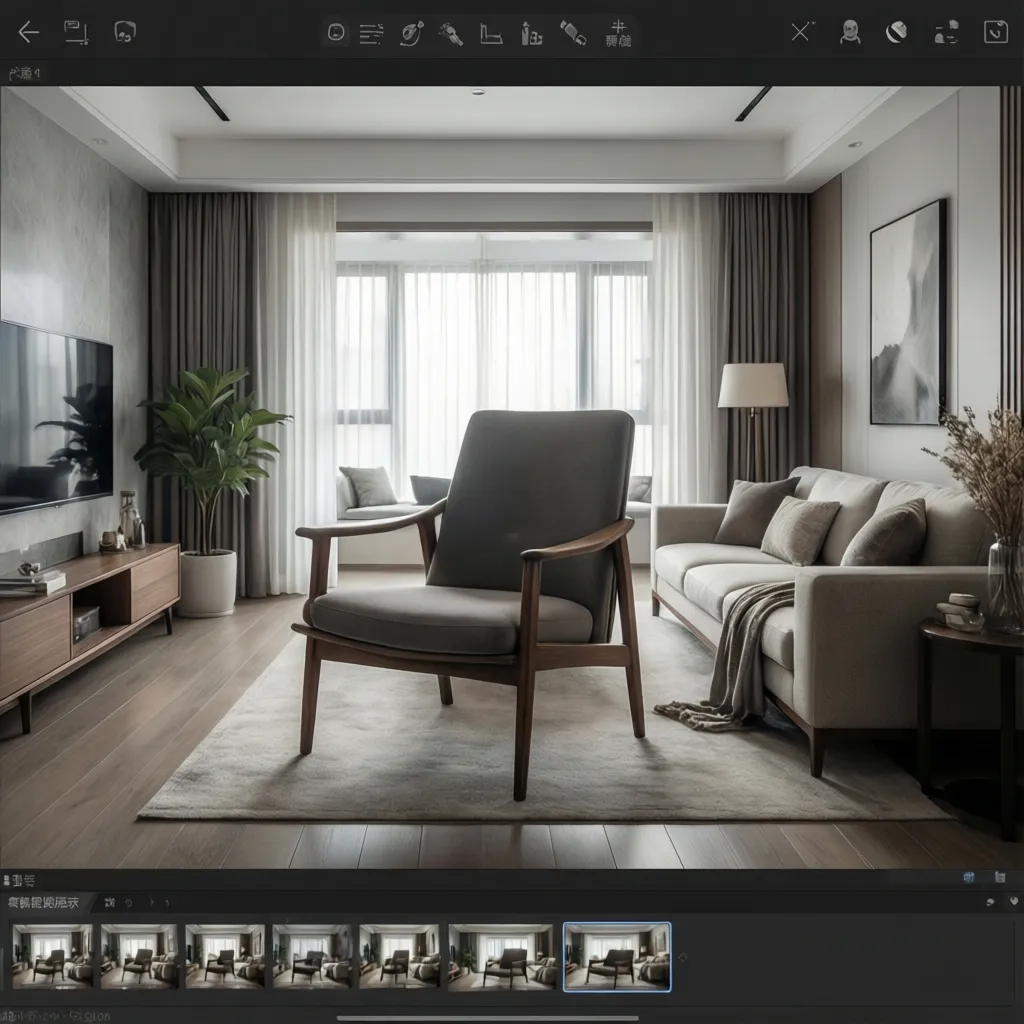The height and width of the screenshot is (1024, 1024).
Task: Open the crop and rotate tool
Action: coord(492,33)
